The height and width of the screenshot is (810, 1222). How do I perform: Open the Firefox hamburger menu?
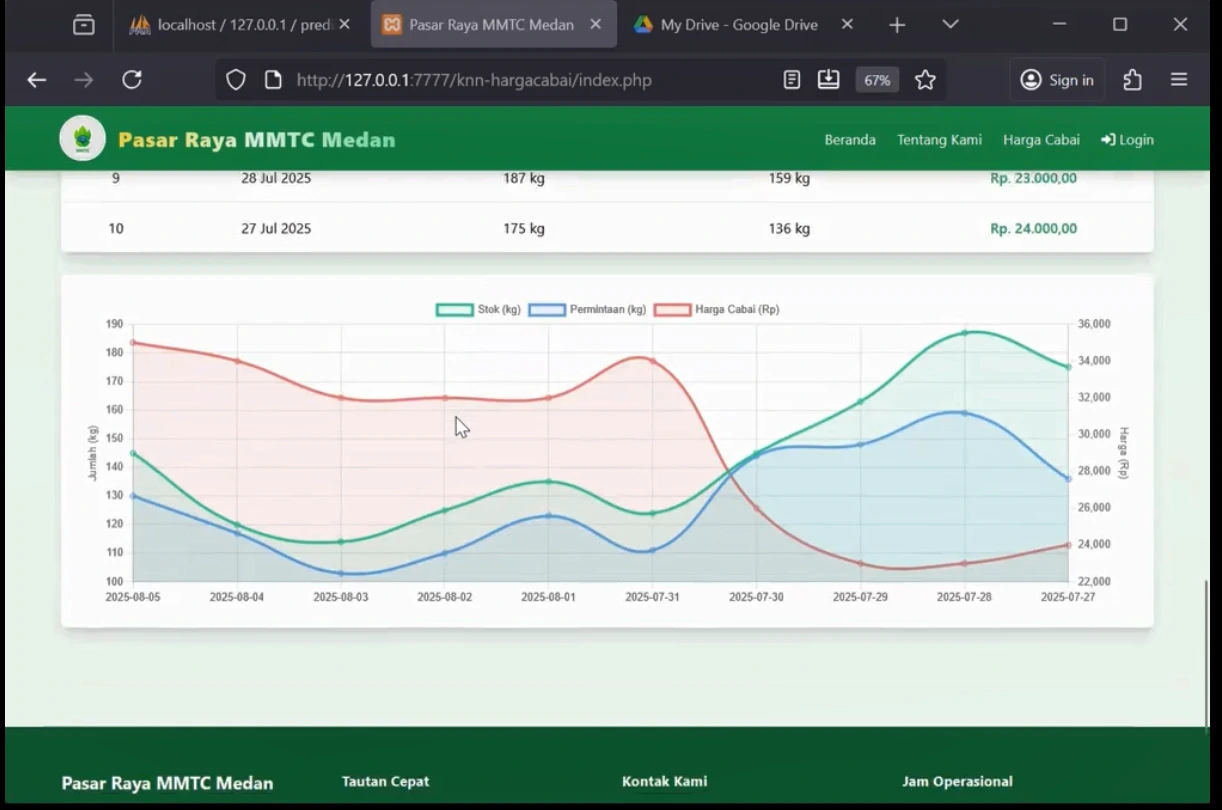(1179, 79)
